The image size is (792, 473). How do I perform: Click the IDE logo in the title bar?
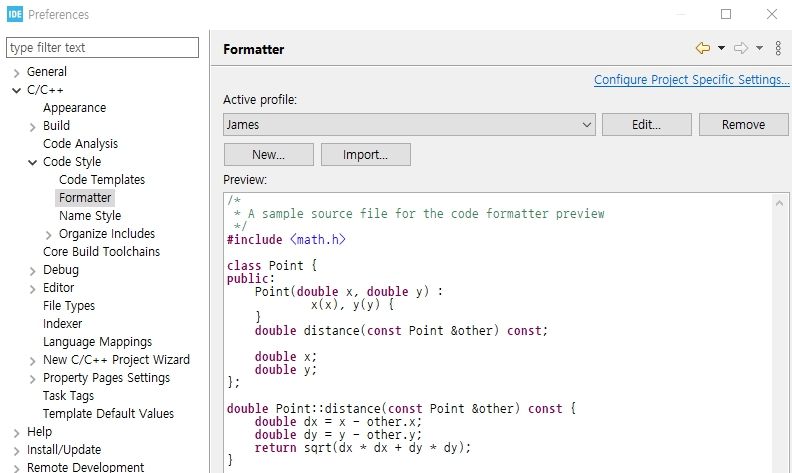15,14
